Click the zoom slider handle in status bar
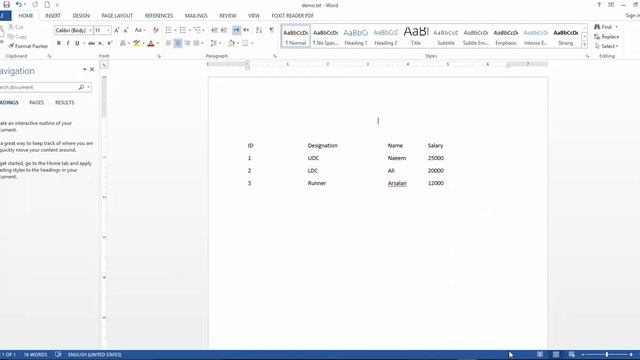 pyautogui.click(x=607, y=355)
